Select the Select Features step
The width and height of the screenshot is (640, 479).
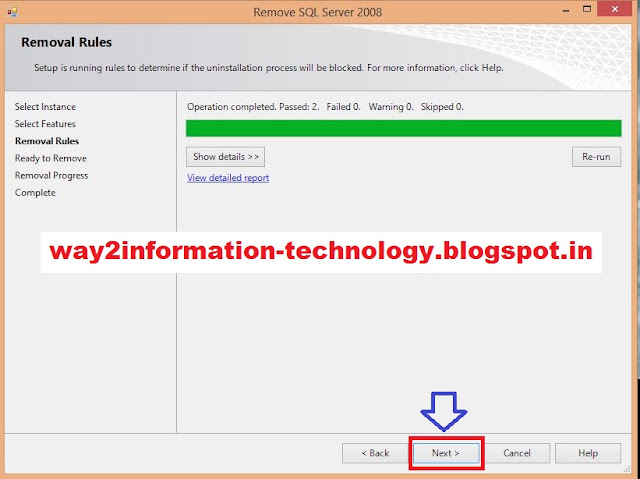pyautogui.click(x=45, y=124)
